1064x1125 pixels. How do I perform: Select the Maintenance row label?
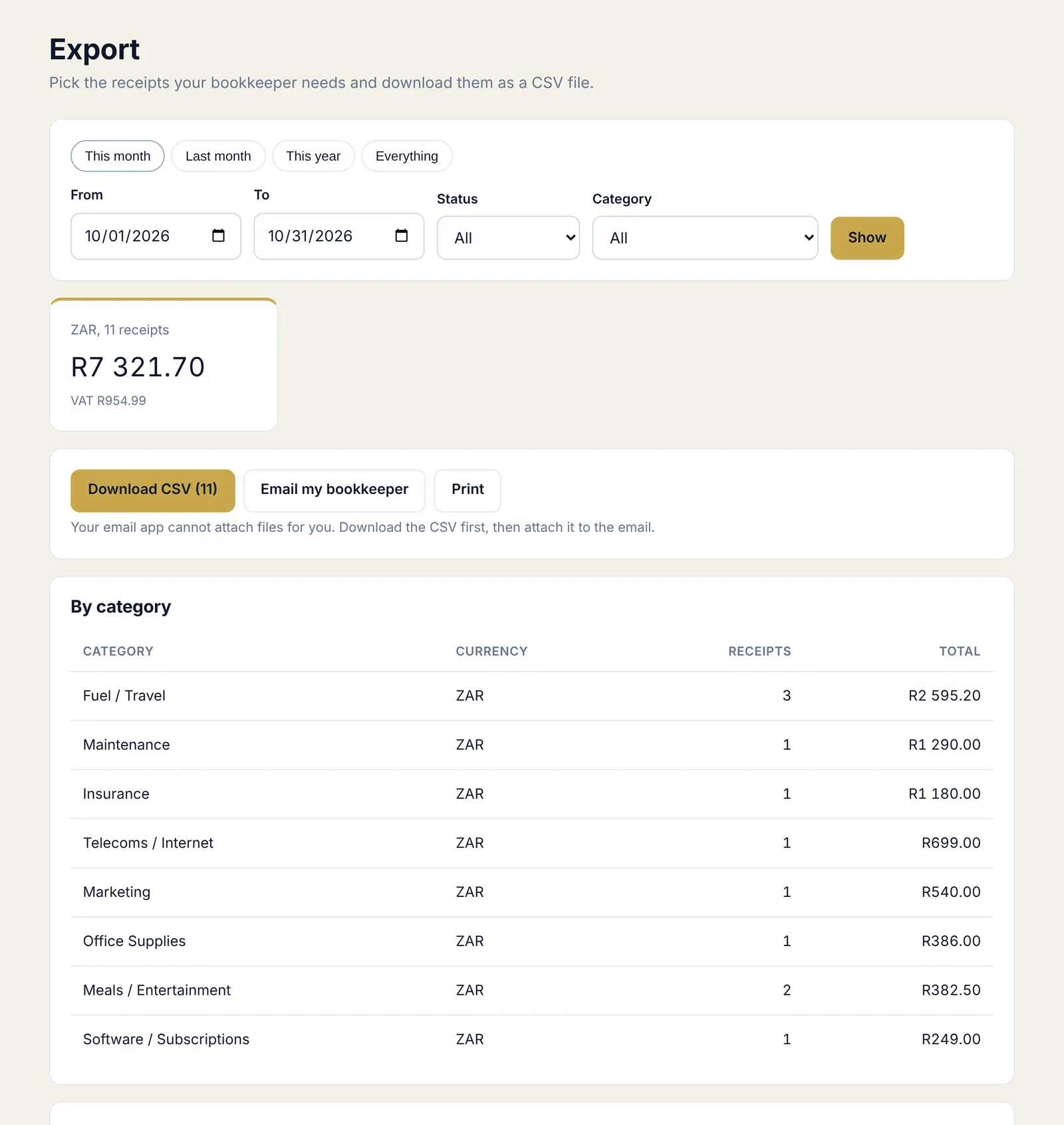pyautogui.click(x=126, y=745)
